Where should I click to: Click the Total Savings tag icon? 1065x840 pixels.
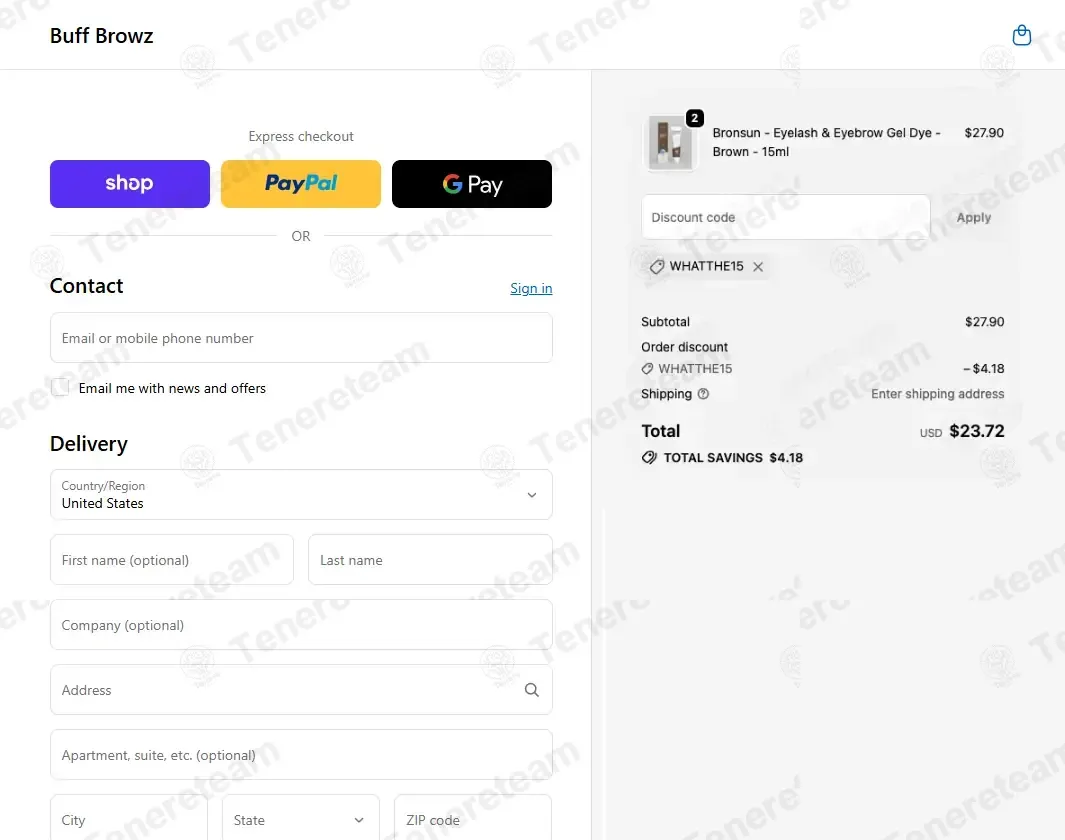click(649, 457)
